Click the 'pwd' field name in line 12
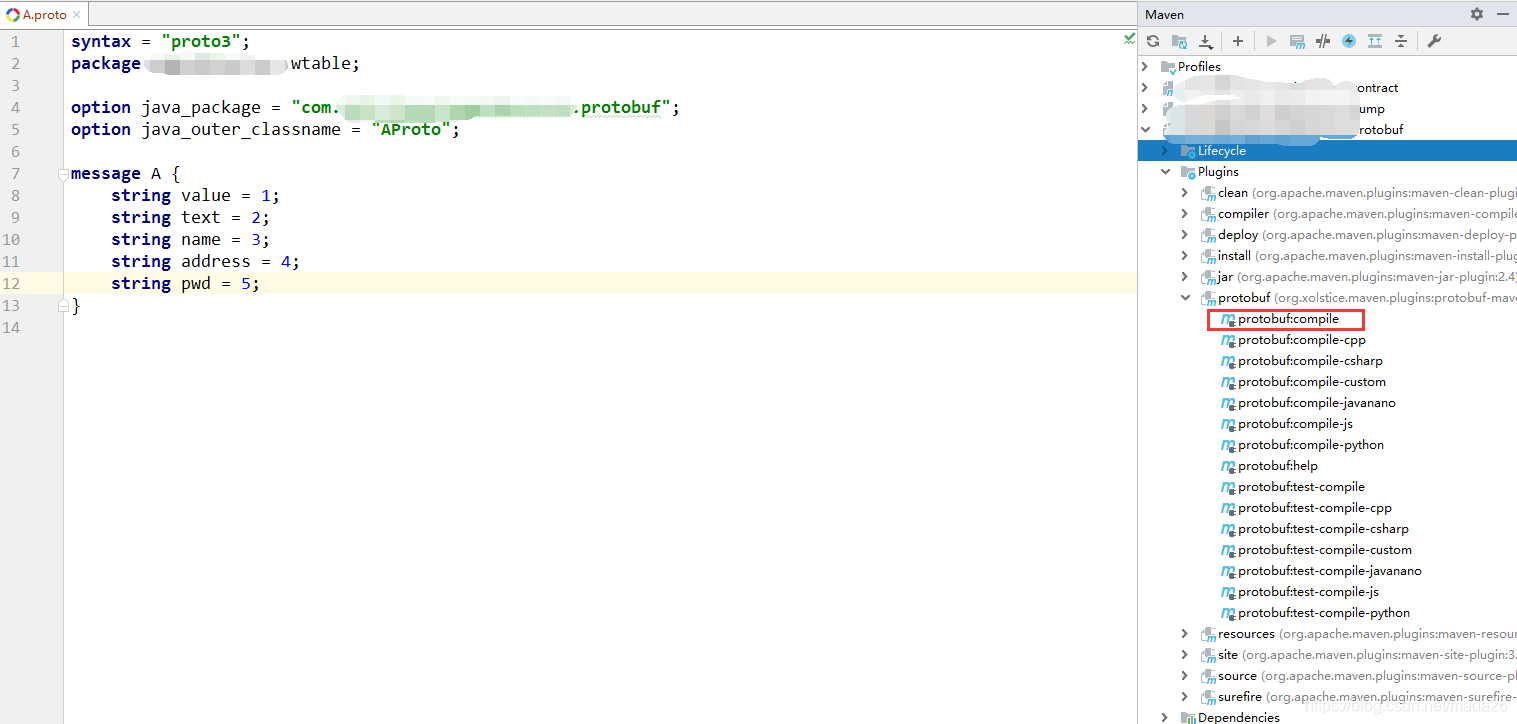Screen dimensions: 1517x724 196,283
